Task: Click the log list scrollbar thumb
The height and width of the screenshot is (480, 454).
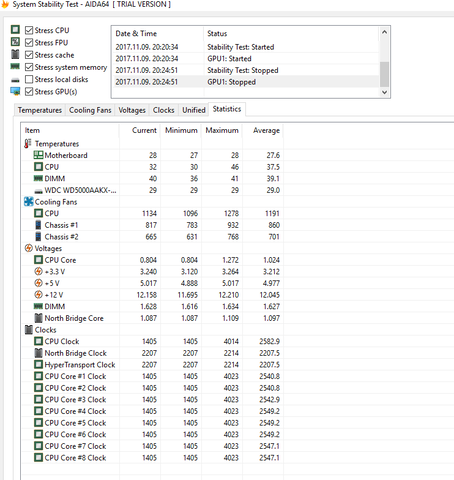Action: click(x=384, y=74)
